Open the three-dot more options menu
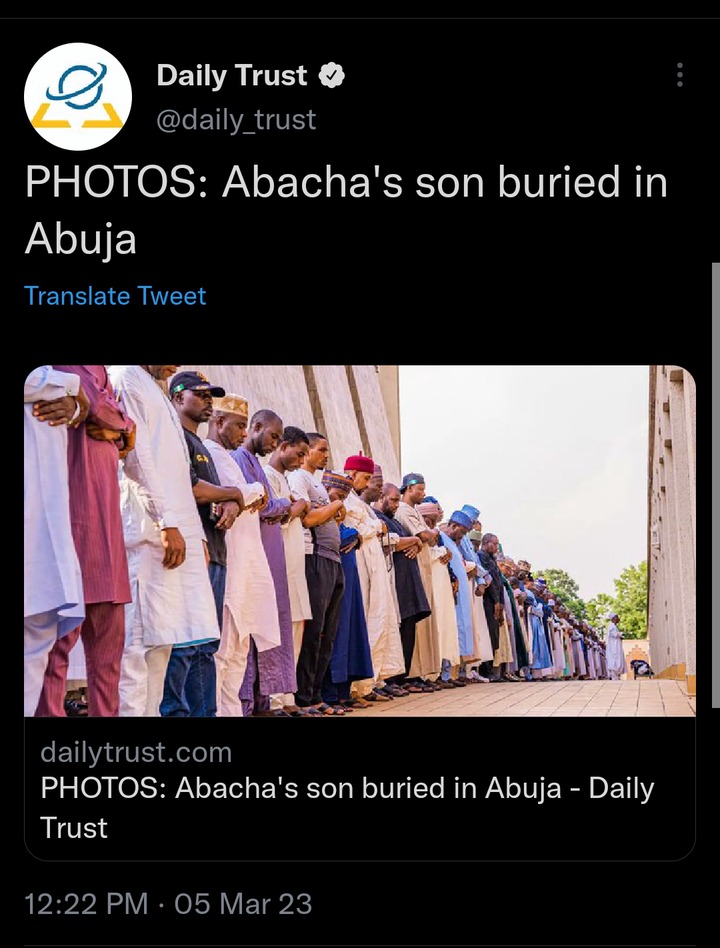This screenshot has width=720, height=948. click(x=680, y=75)
